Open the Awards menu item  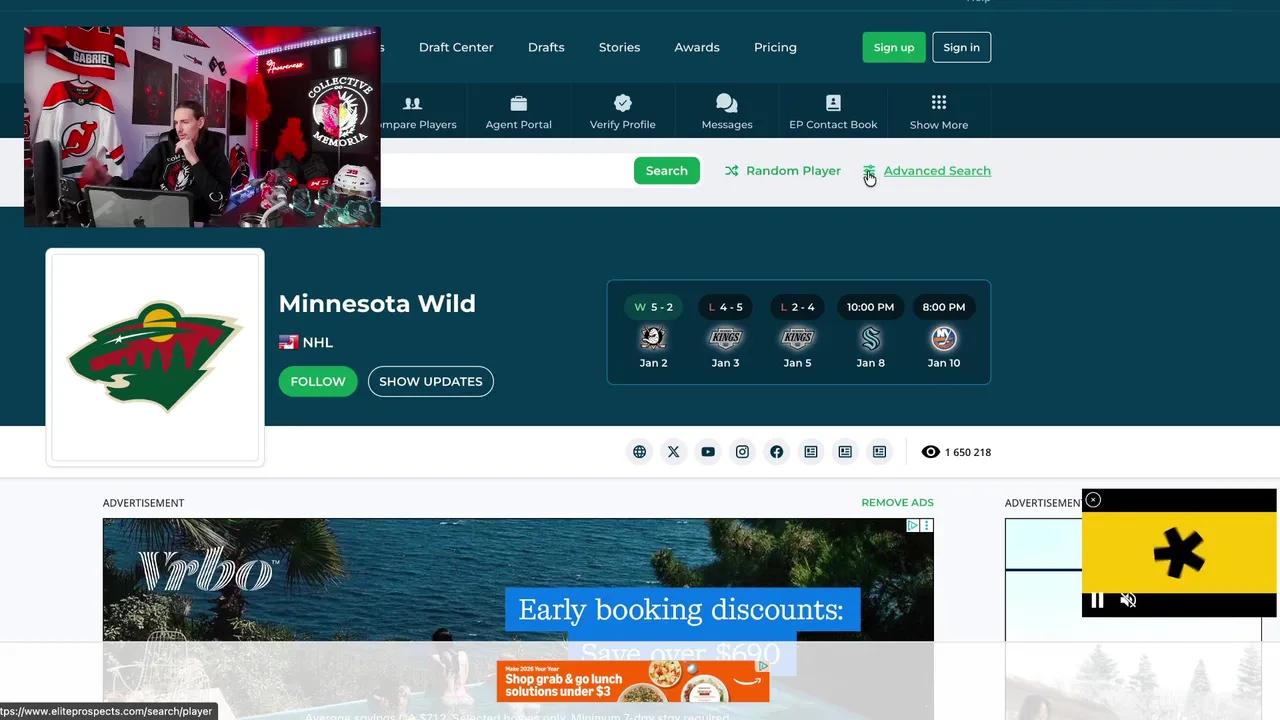[697, 47]
